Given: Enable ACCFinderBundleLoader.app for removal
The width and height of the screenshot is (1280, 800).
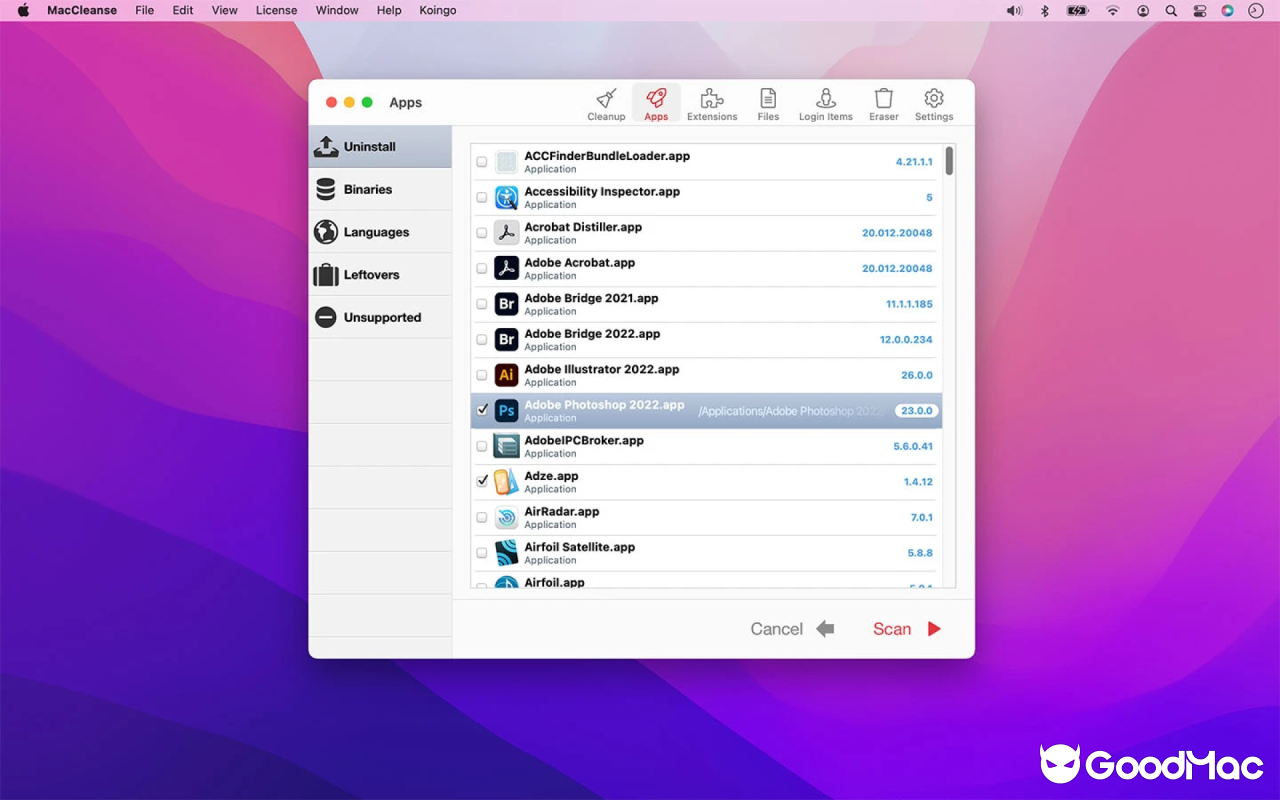Looking at the screenshot, I should [481, 161].
